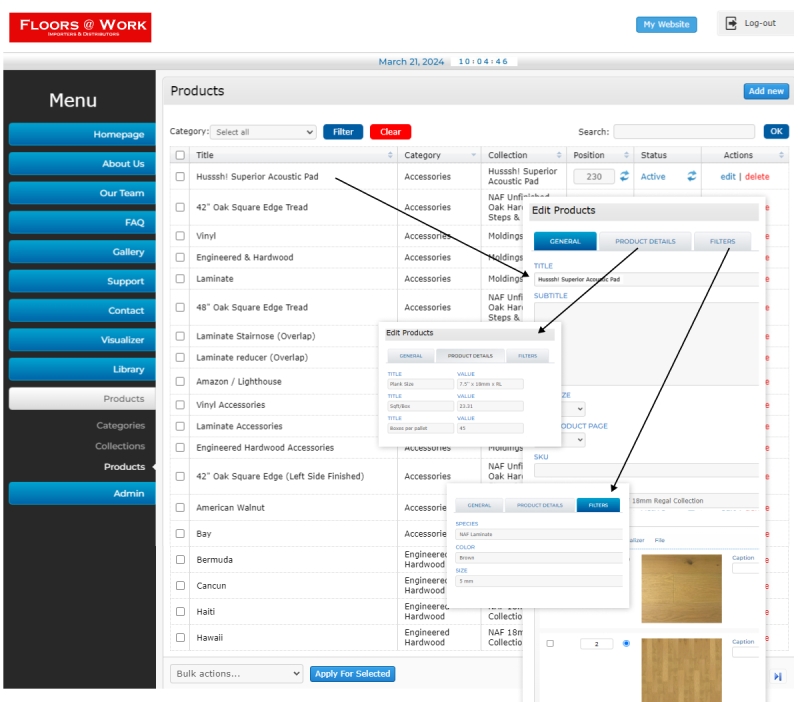Check the Husssh! Superior Acoustic Pad row checkbox

[180, 177]
